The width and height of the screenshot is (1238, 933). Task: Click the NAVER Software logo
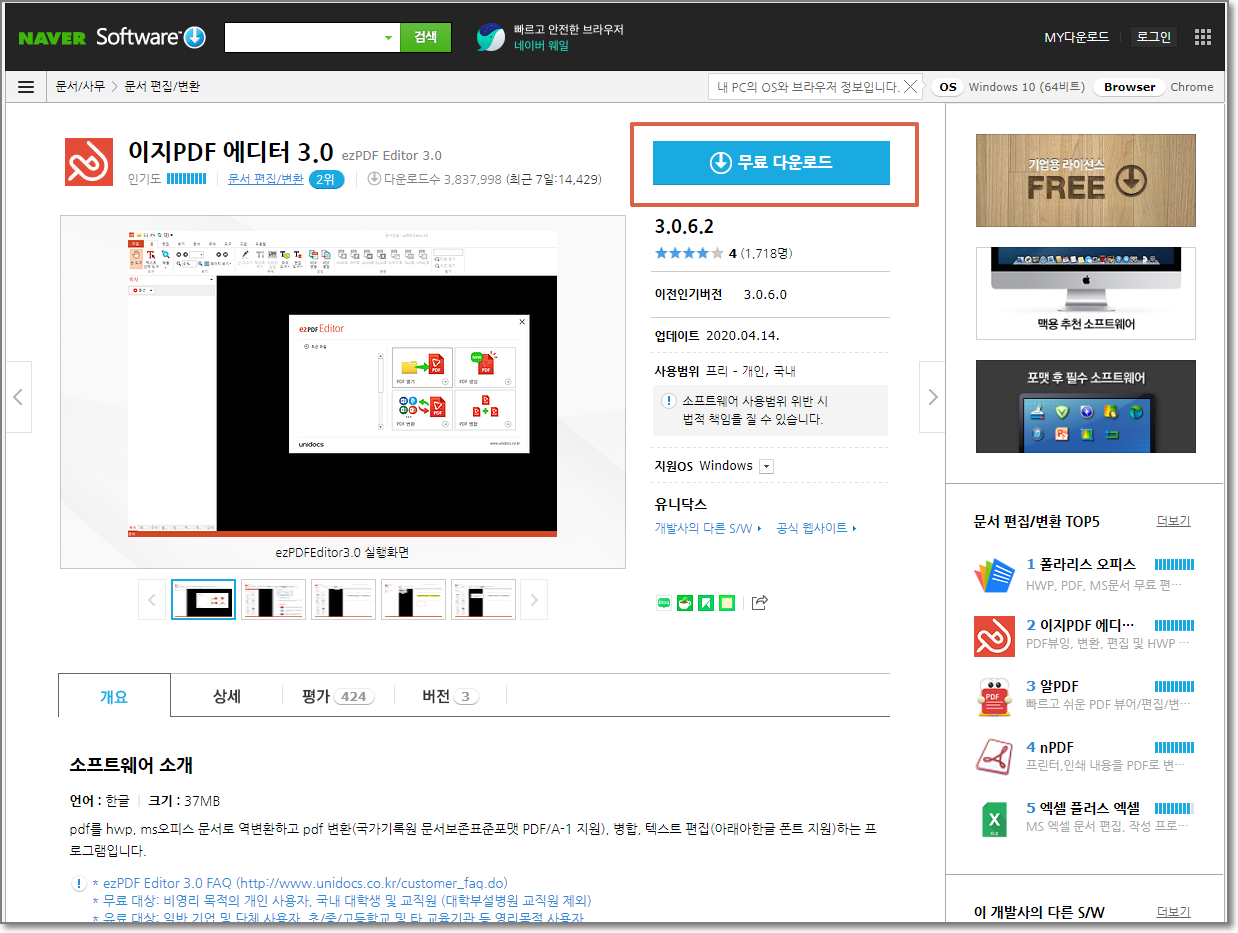[112, 37]
